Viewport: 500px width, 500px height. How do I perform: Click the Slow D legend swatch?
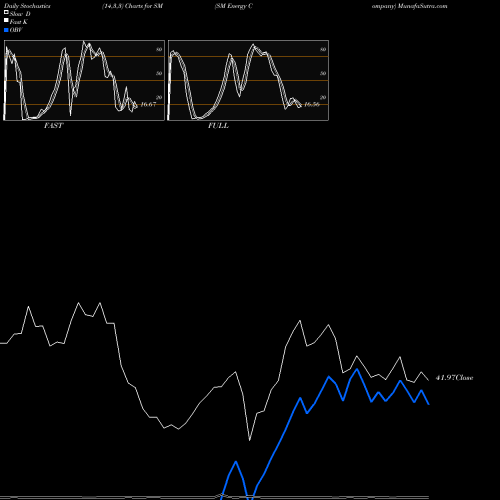pyautogui.click(x=6, y=12)
